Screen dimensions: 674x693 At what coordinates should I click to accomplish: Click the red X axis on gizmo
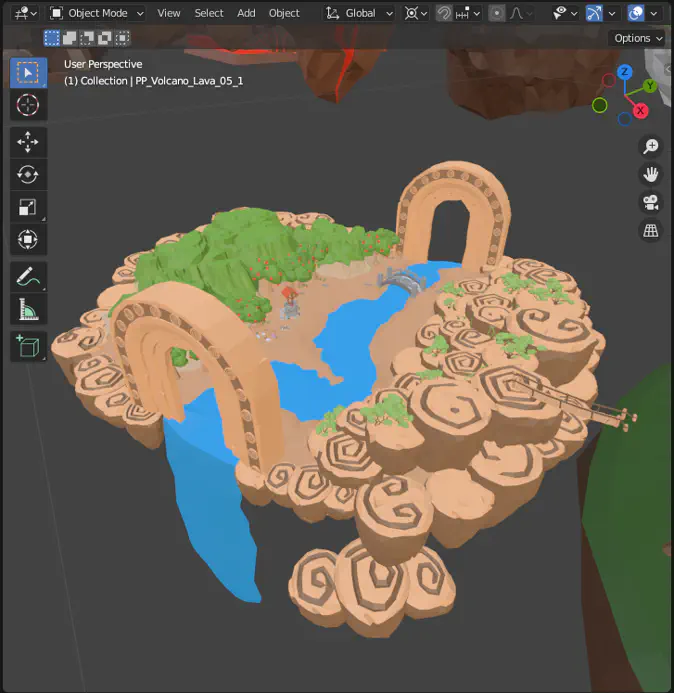(641, 110)
